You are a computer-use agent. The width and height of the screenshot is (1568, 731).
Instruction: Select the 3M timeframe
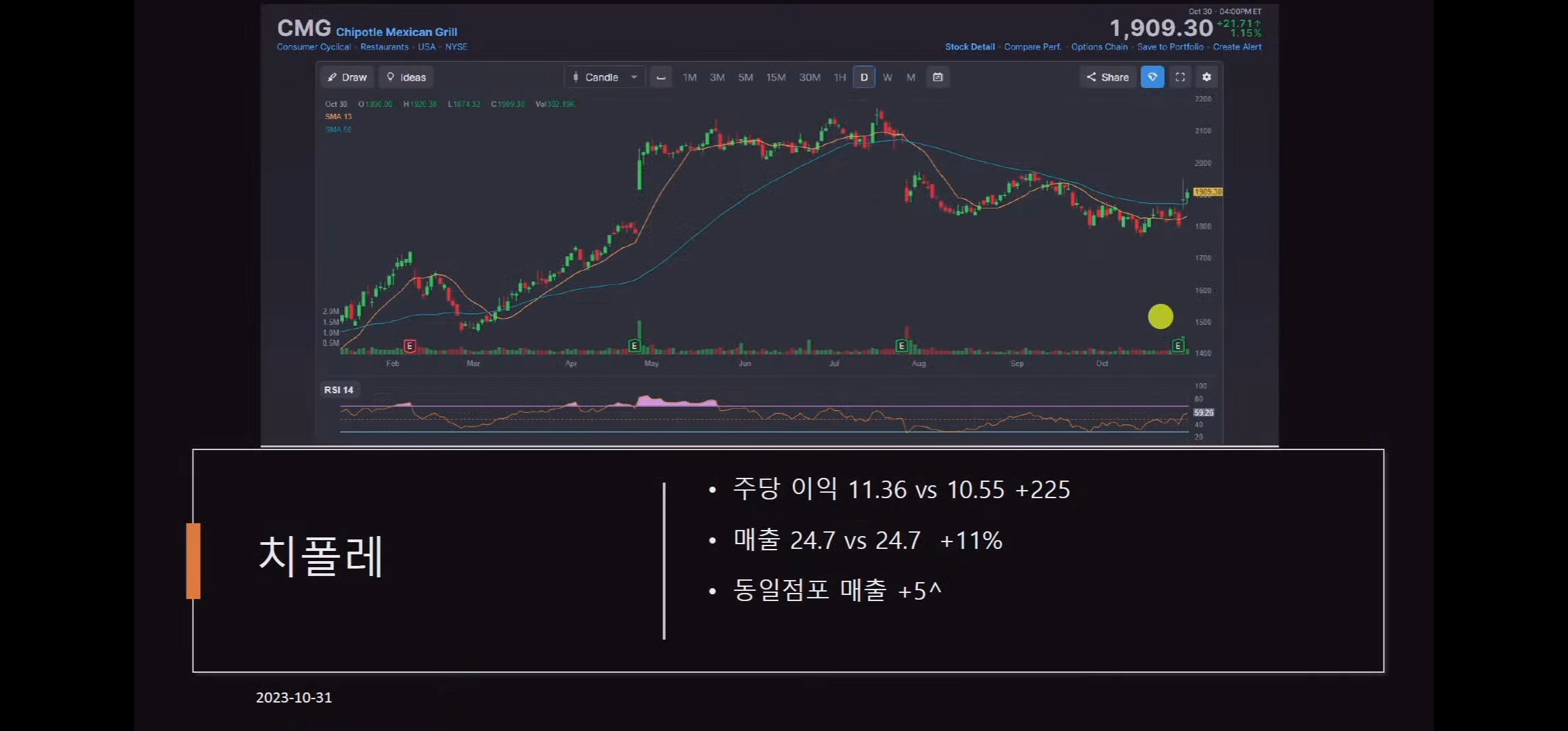pyautogui.click(x=717, y=77)
